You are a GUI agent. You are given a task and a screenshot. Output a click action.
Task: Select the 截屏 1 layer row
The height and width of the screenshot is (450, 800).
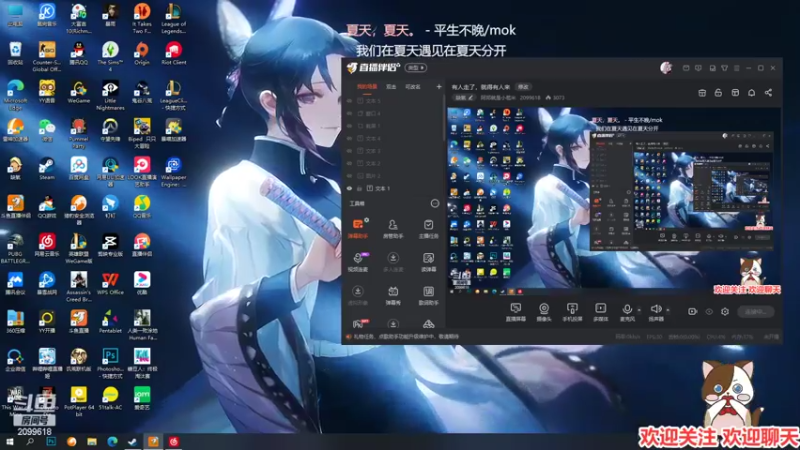pos(393,126)
